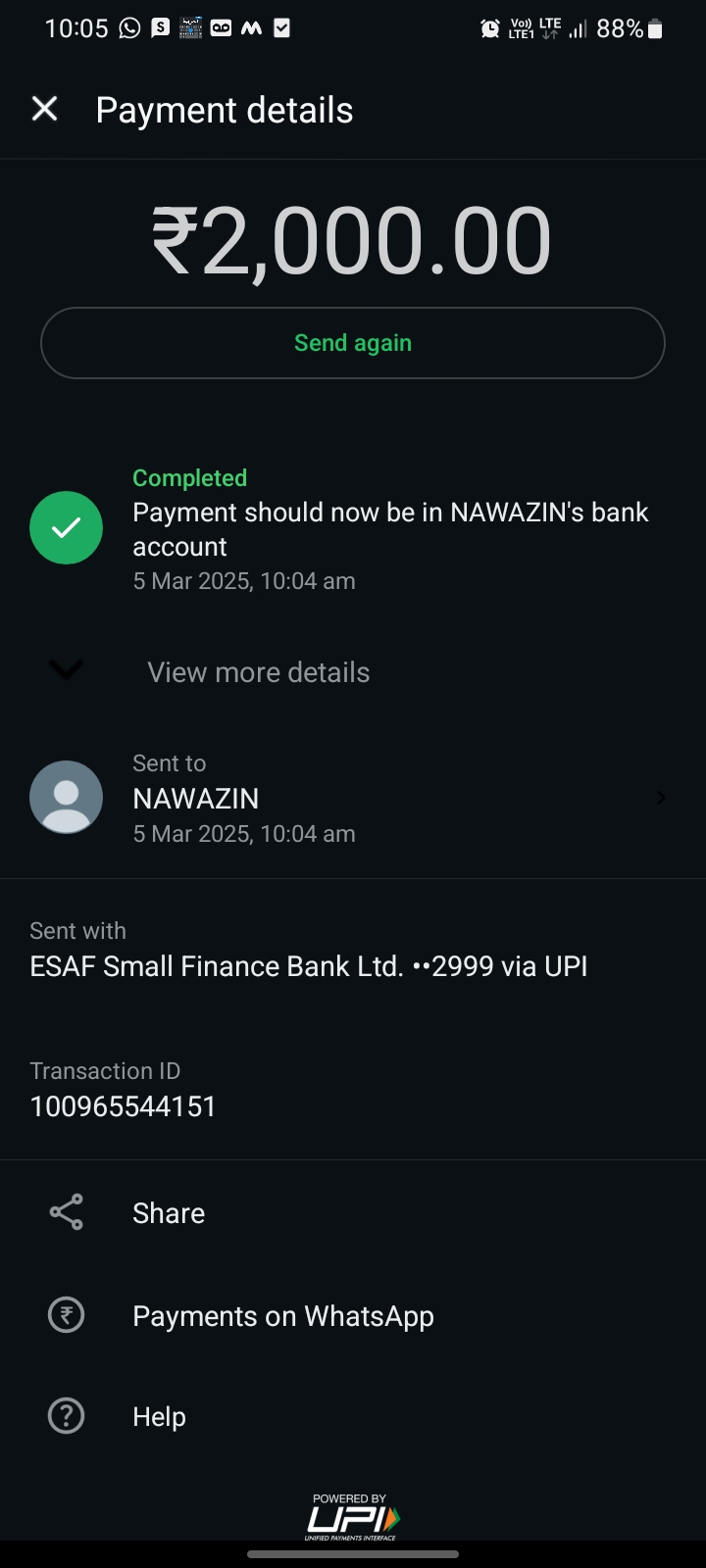Tap the WhatsApp notification icon in status bar
The image size is (706, 1568).
129,28
